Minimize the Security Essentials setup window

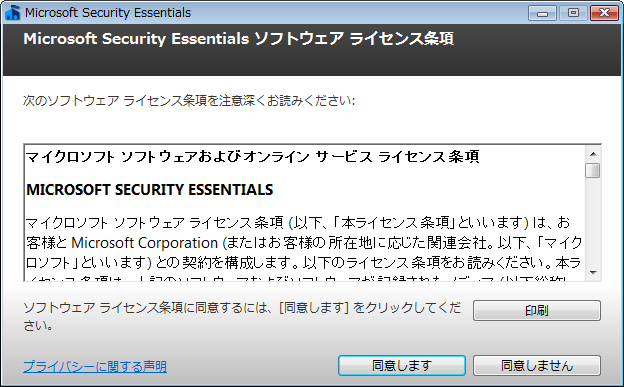tap(542, 13)
